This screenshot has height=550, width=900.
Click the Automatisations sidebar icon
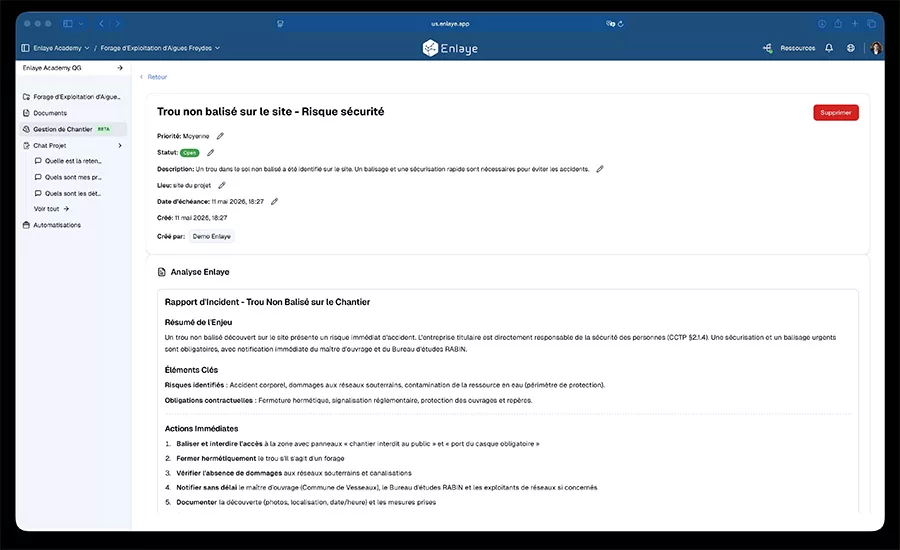(26, 225)
